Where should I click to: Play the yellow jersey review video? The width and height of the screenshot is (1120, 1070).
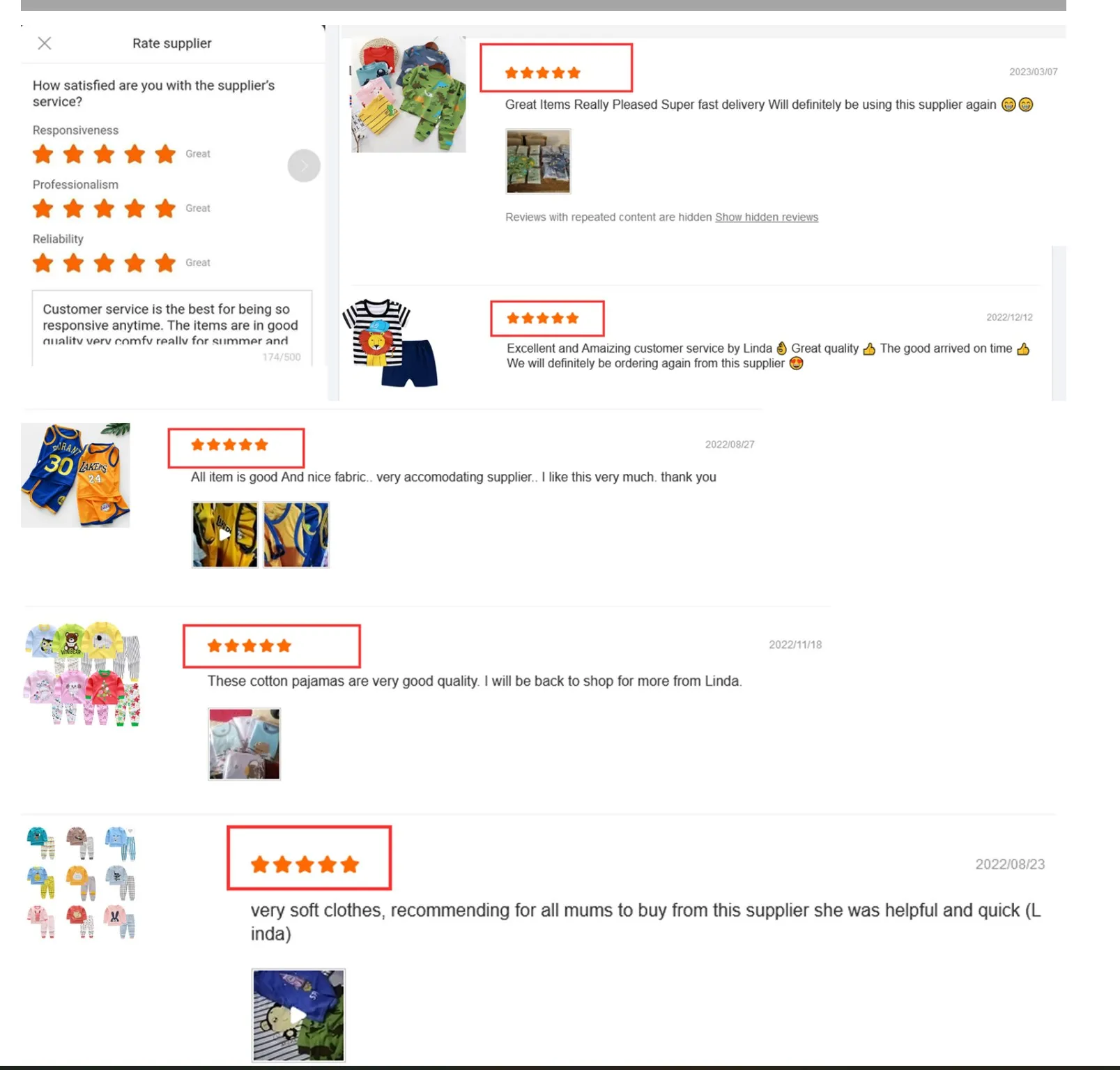tap(224, 535)
